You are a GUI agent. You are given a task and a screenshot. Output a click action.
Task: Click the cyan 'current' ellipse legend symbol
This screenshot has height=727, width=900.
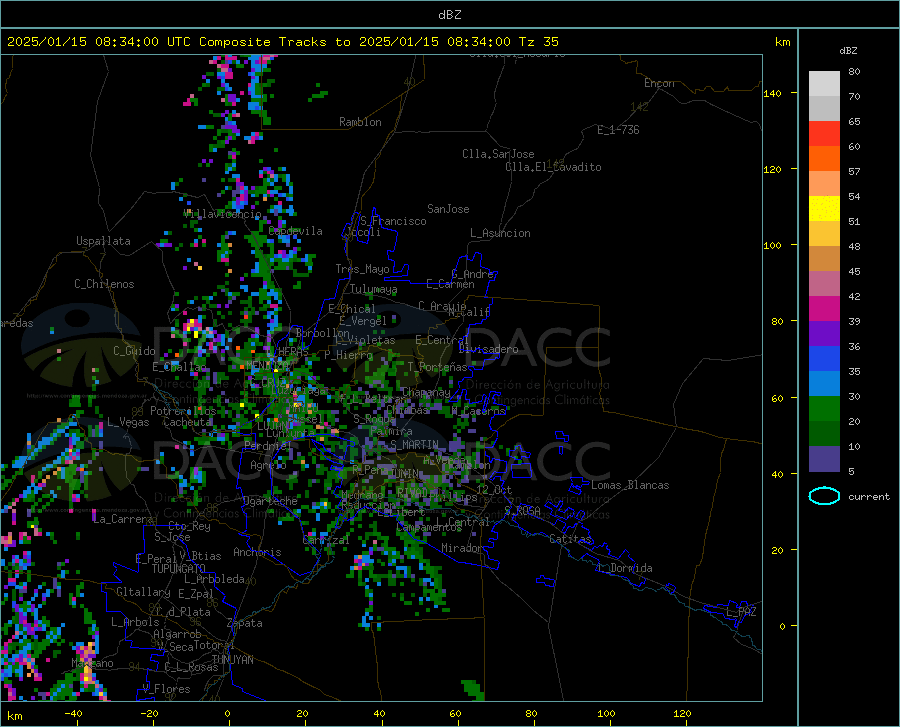[x=824, y=496]
